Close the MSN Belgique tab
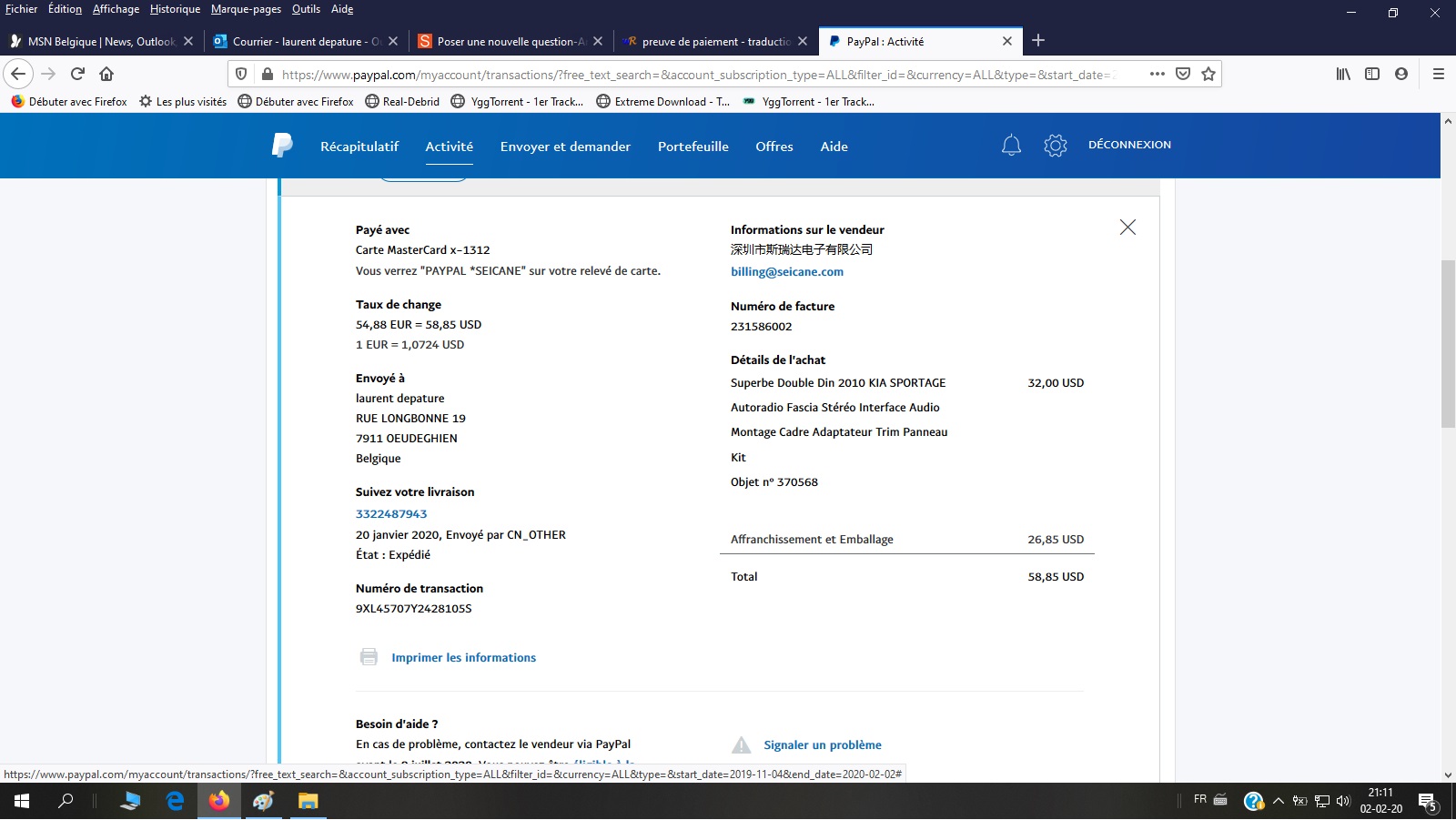This screenshot has height=820, width=1456. [x=188, y=41]
